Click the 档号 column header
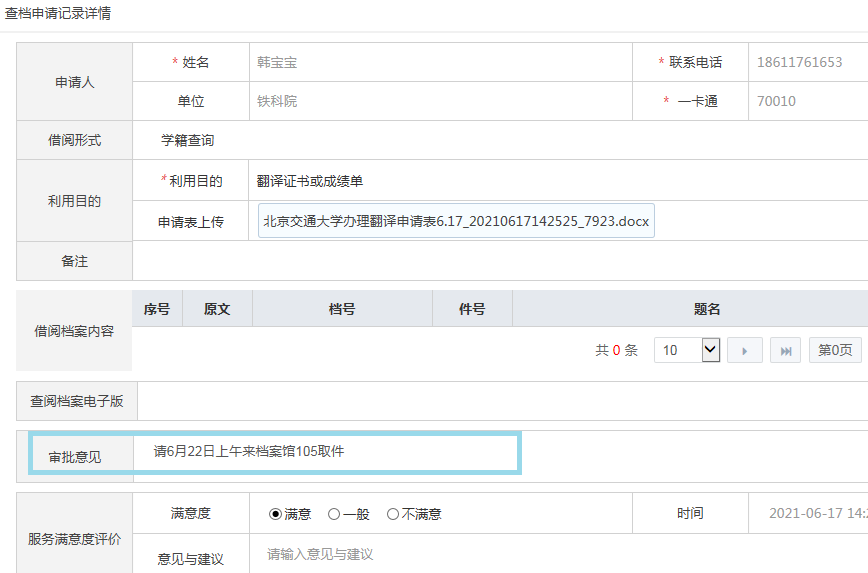Screen dimensions: 868x573 coord(342,309)
